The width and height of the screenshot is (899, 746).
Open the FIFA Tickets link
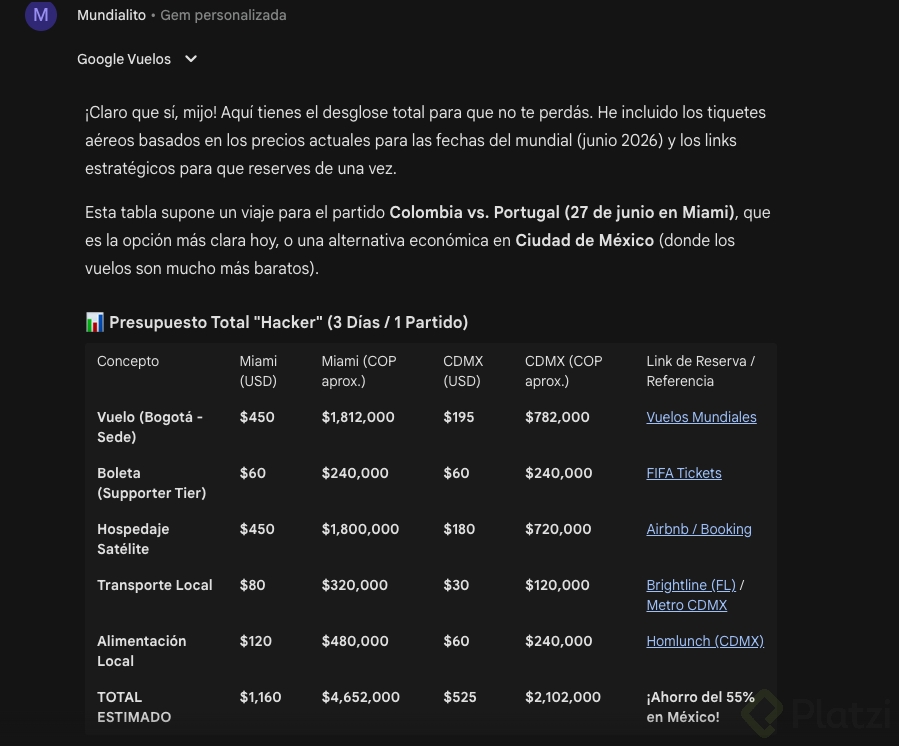pos(683,473)
